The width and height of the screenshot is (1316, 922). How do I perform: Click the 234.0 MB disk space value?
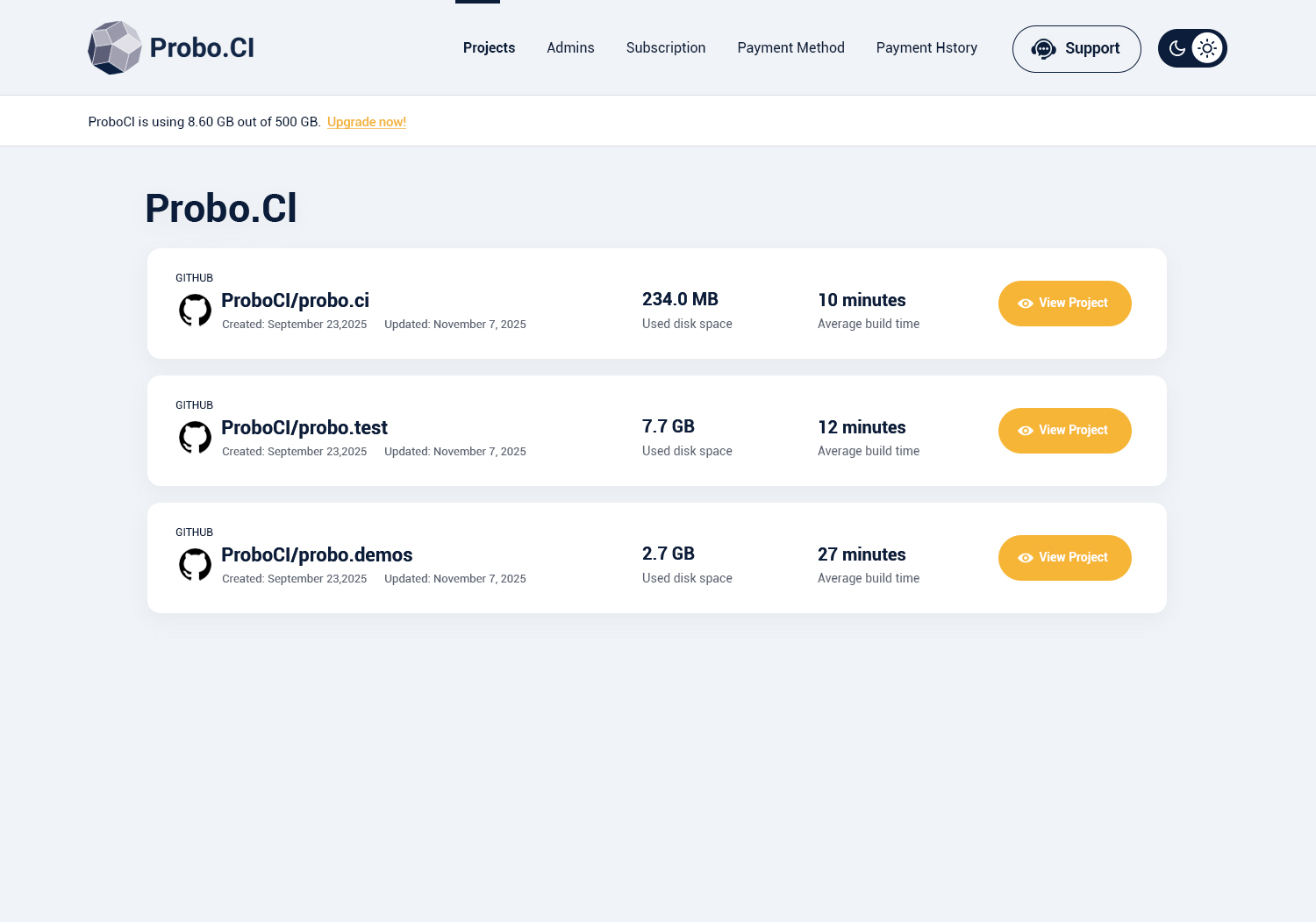(680, 299)
